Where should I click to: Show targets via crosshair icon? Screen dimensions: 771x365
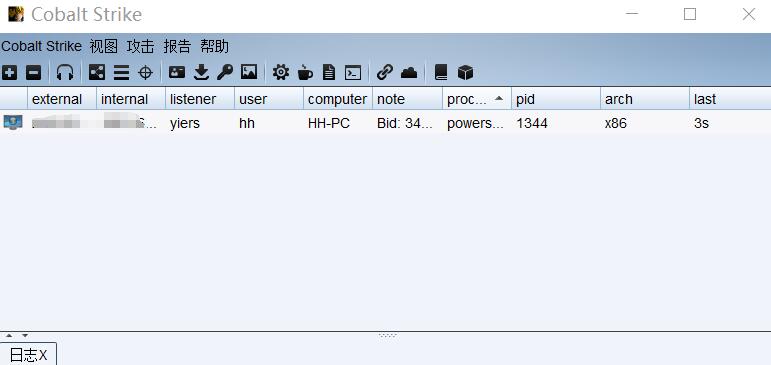click(x=146, y=73)
